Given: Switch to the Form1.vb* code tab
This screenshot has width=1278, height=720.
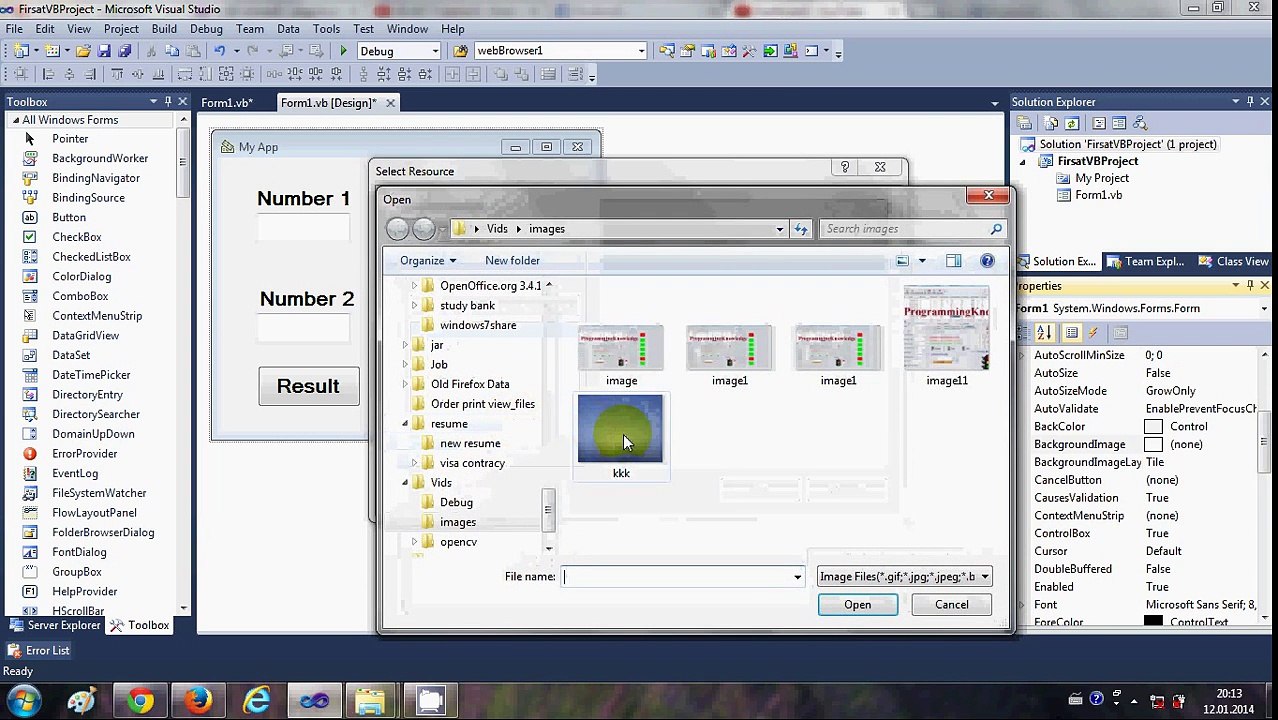Looking at the screenshot, I should [x=227, y=103].
